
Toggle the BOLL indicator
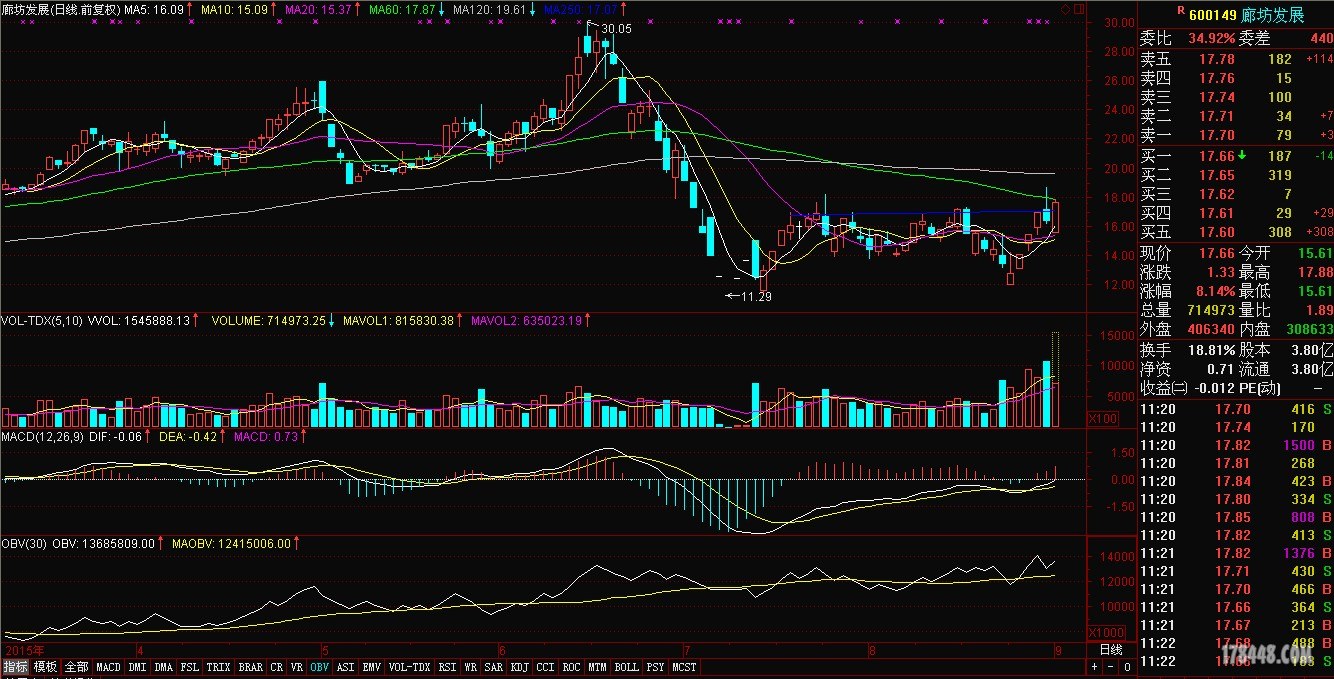pos(626,667)
